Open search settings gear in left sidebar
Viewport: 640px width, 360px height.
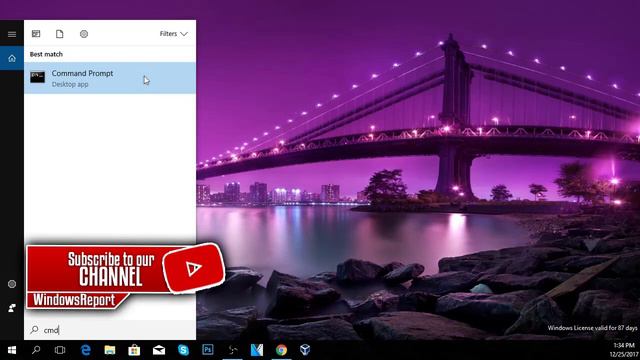pyautogui.click(x=12, y=284)
